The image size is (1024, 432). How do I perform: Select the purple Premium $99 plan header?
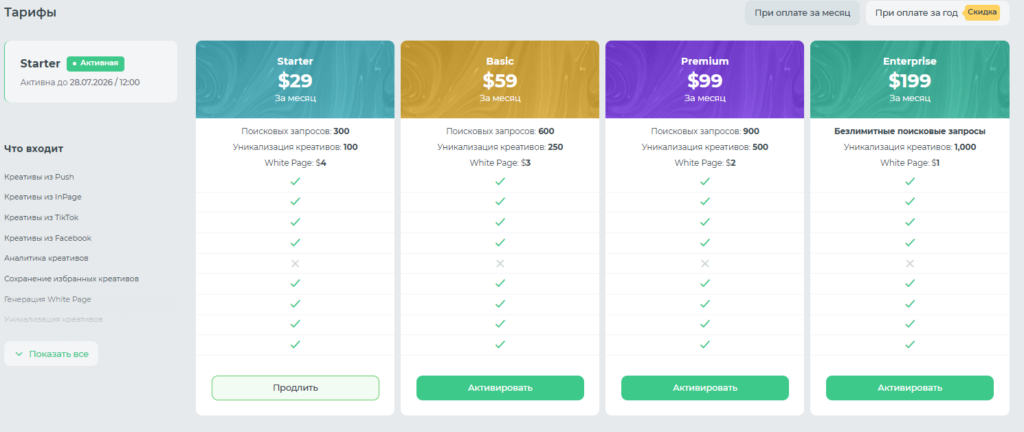[705, 79]
